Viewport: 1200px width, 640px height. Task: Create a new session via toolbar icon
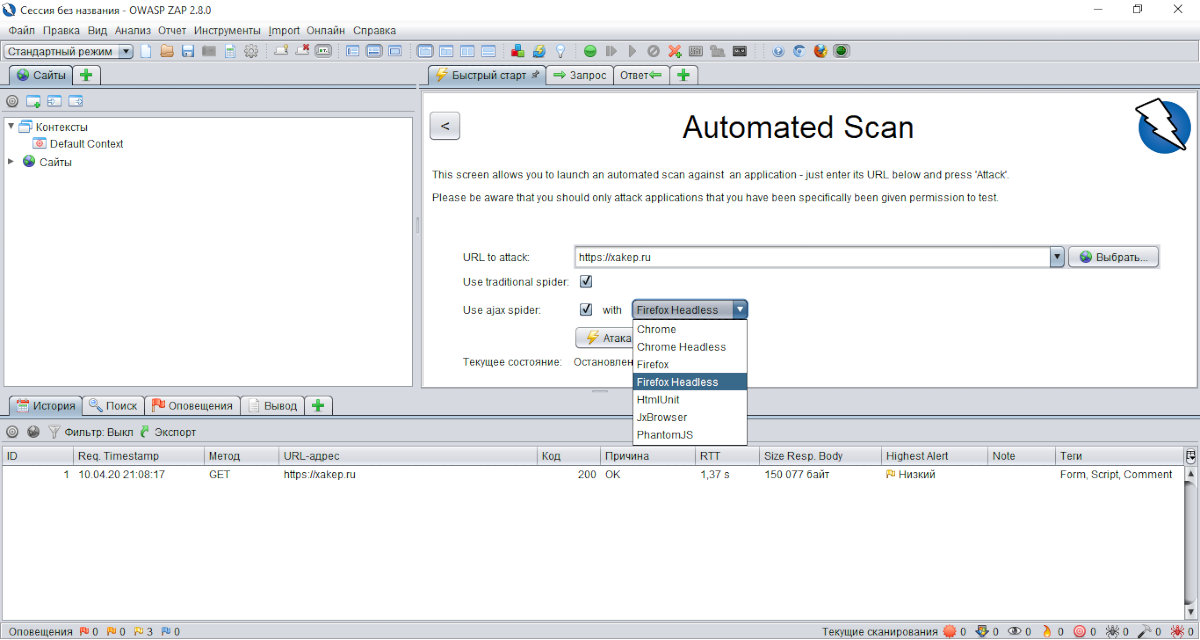pyautogui.click(x=146, y=51)
